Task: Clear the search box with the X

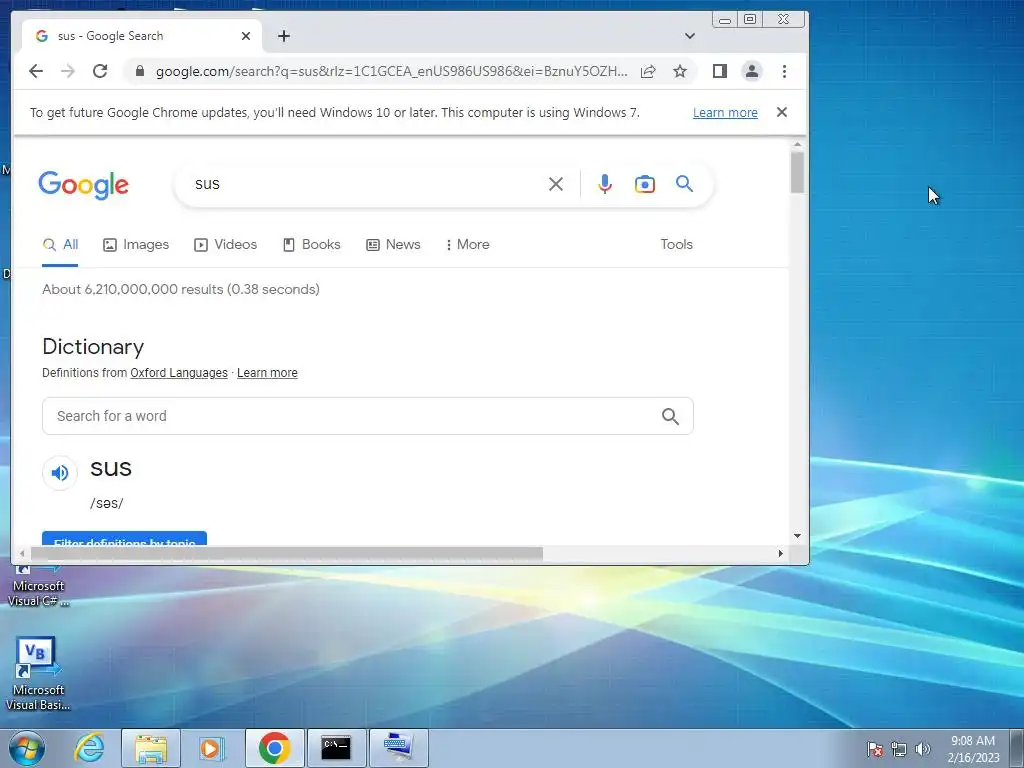Action: 556,184
